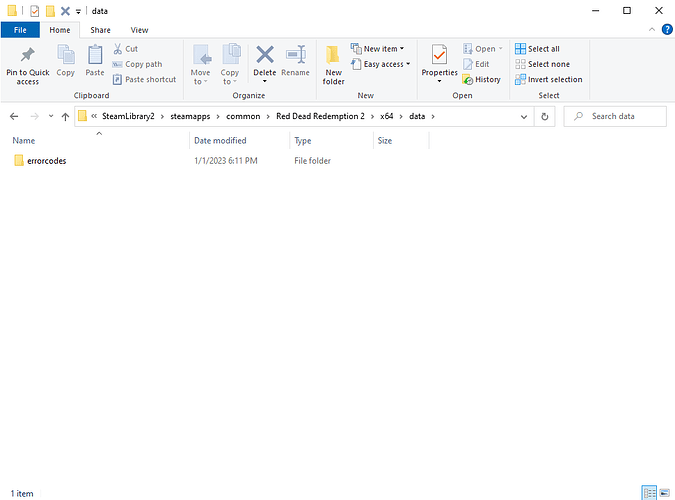Navigate to x64 in breadcrumb
The image size is (675, 500).
[387, 116]
